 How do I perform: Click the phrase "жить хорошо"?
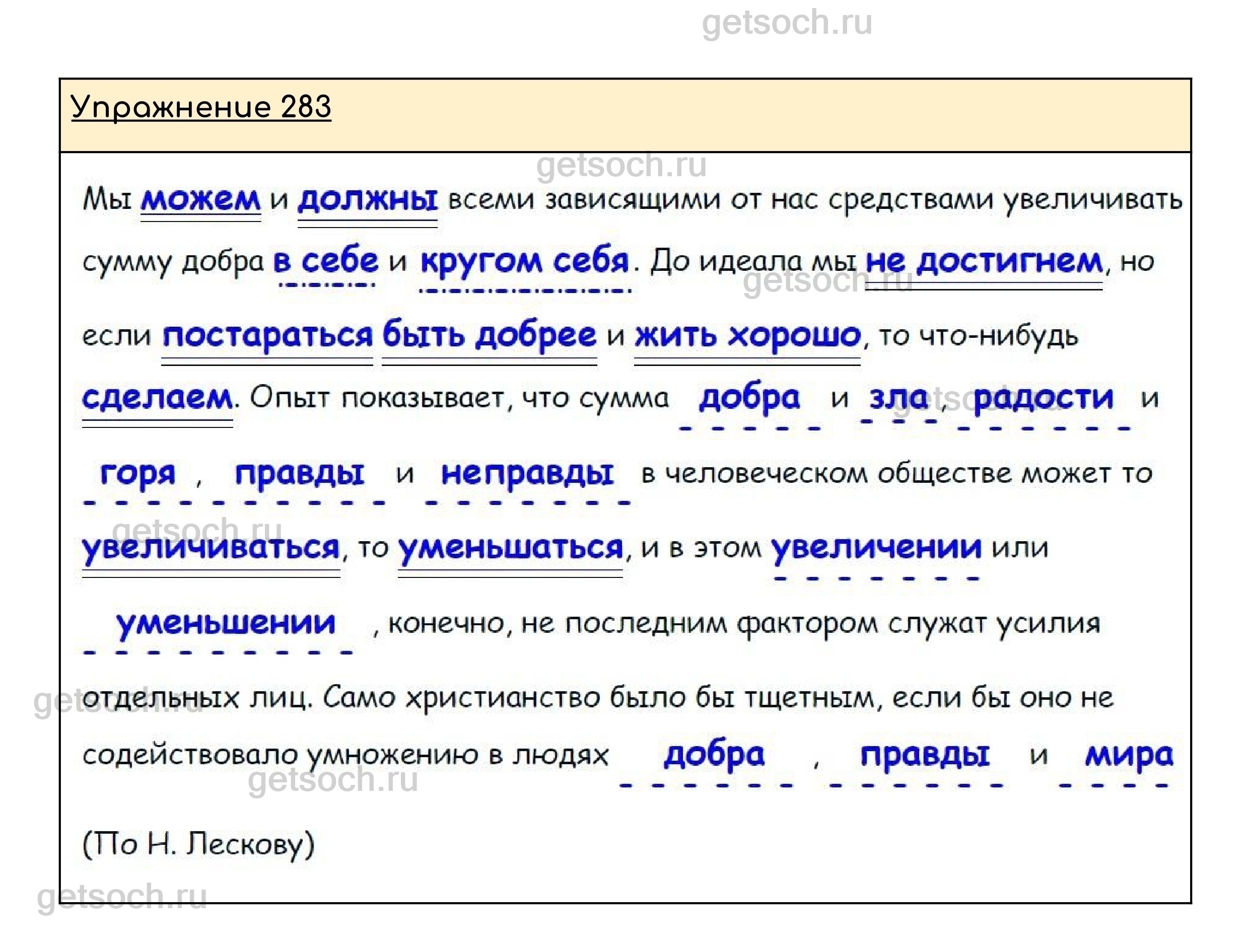pyautogui.click(x=748, y=335)
